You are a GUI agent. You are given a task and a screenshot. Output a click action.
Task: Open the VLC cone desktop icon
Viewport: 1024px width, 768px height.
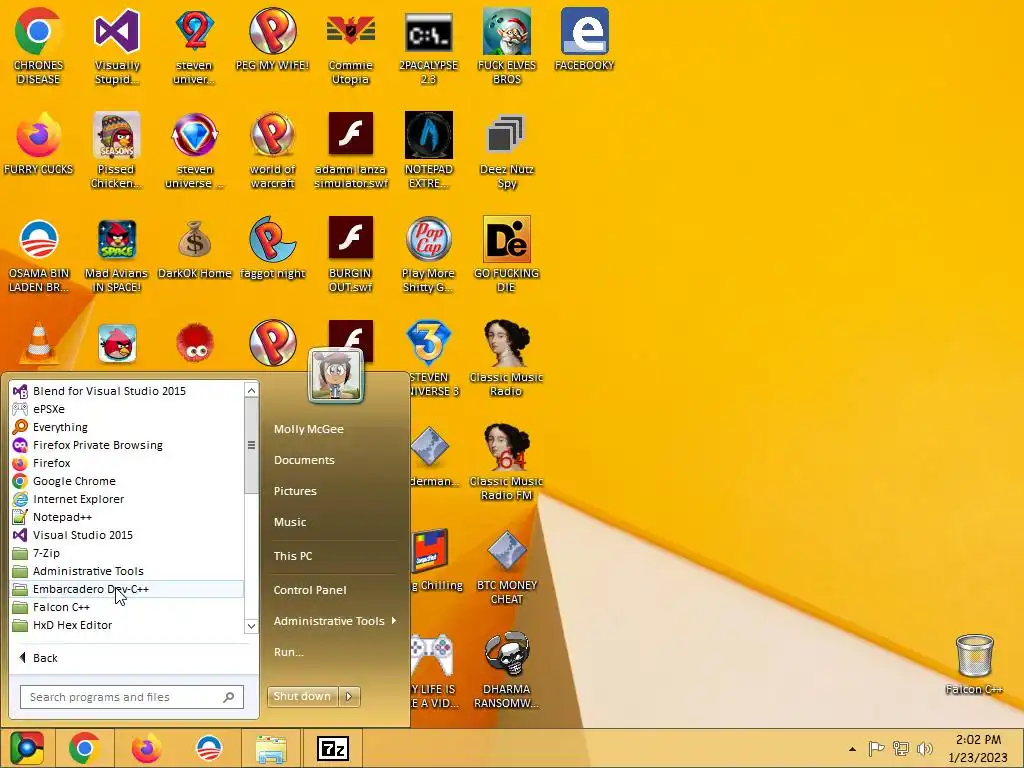39,343
